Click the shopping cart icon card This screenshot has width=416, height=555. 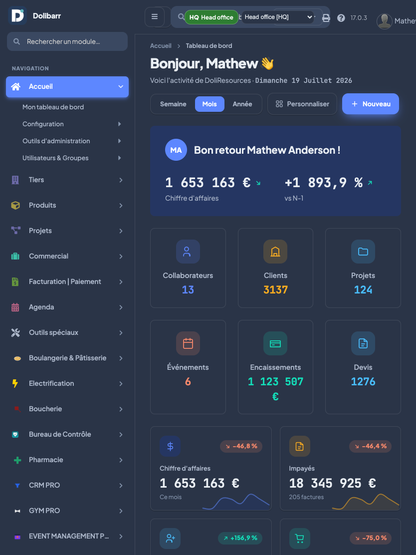(x=300, y=539)
